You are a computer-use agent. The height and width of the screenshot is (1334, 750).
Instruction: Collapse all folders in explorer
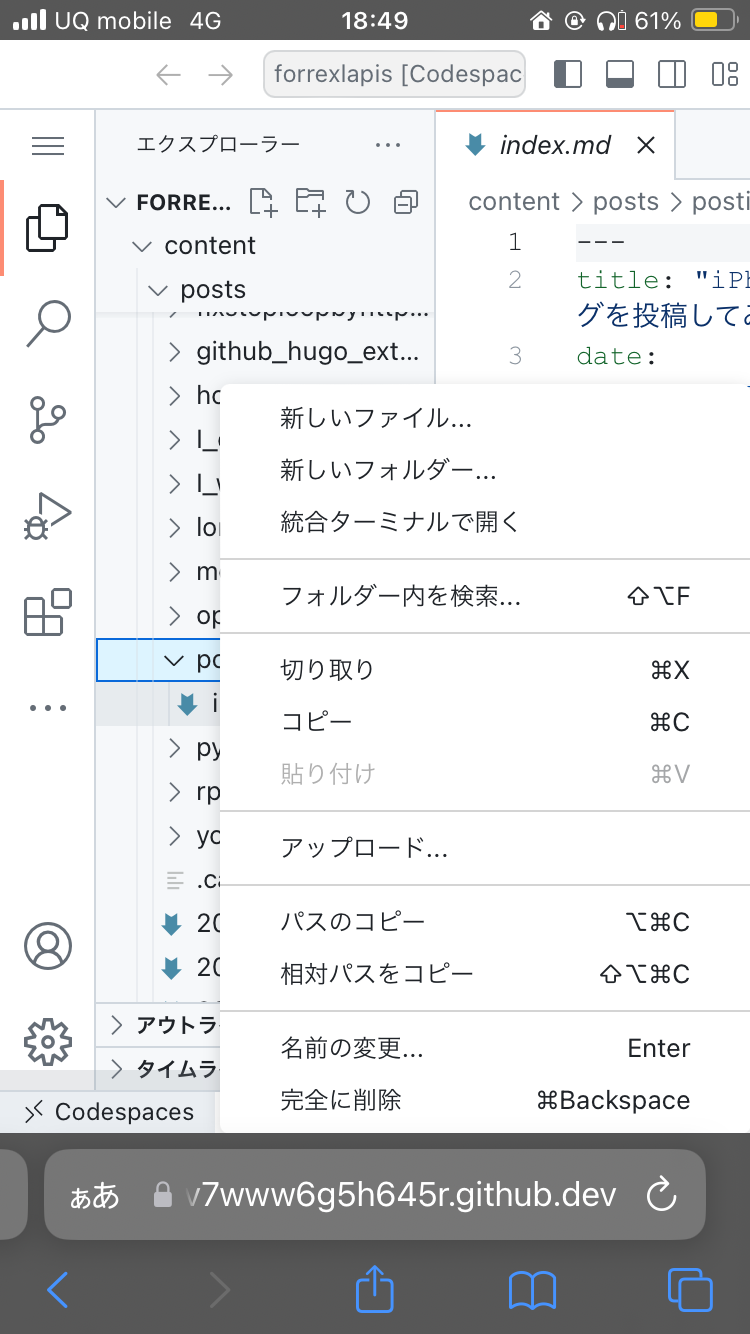(x=406, y=202)
